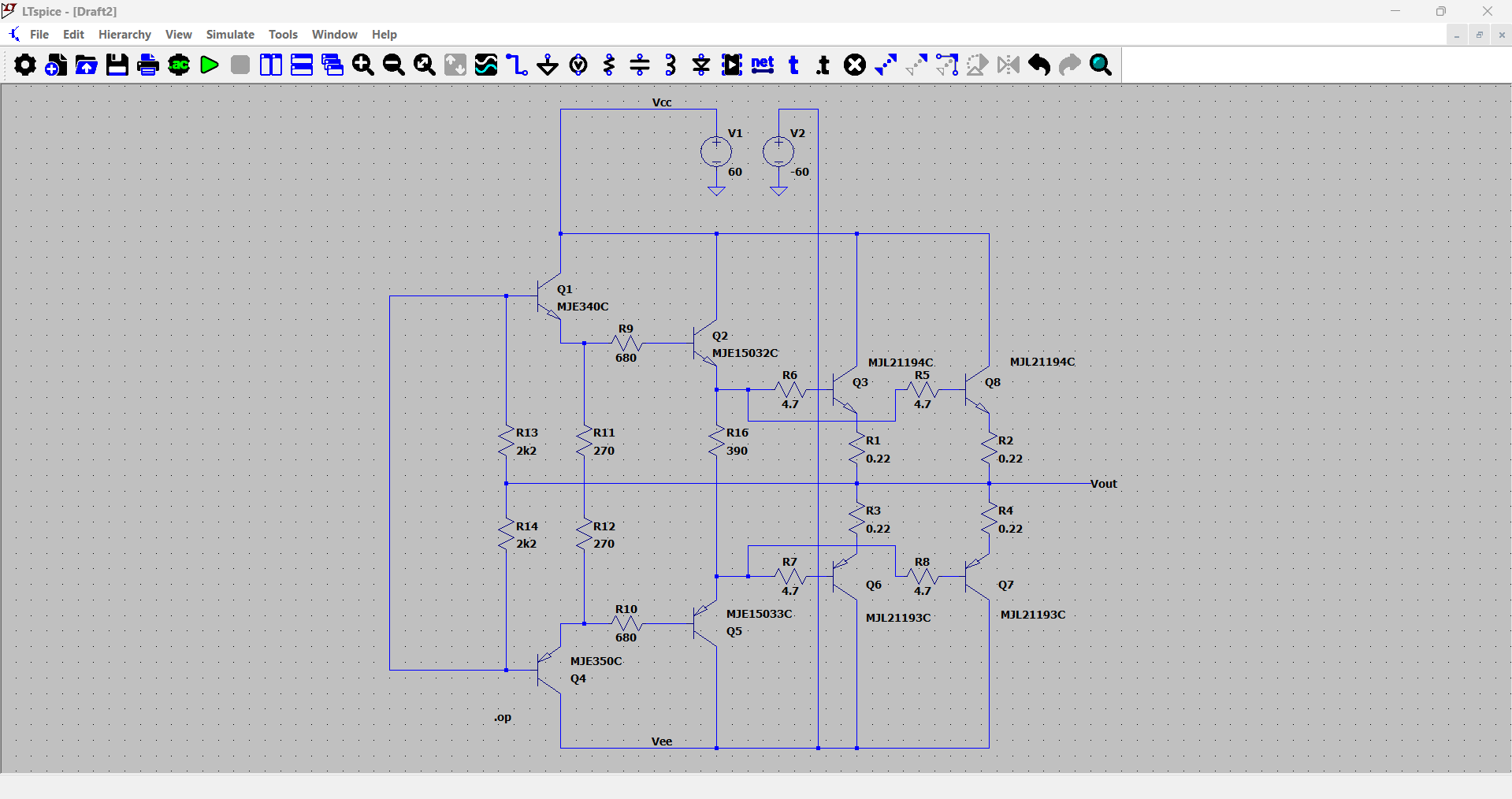Select resistor R9 symbol
This screenshot has width=1512, height=799.
(626, 344)
